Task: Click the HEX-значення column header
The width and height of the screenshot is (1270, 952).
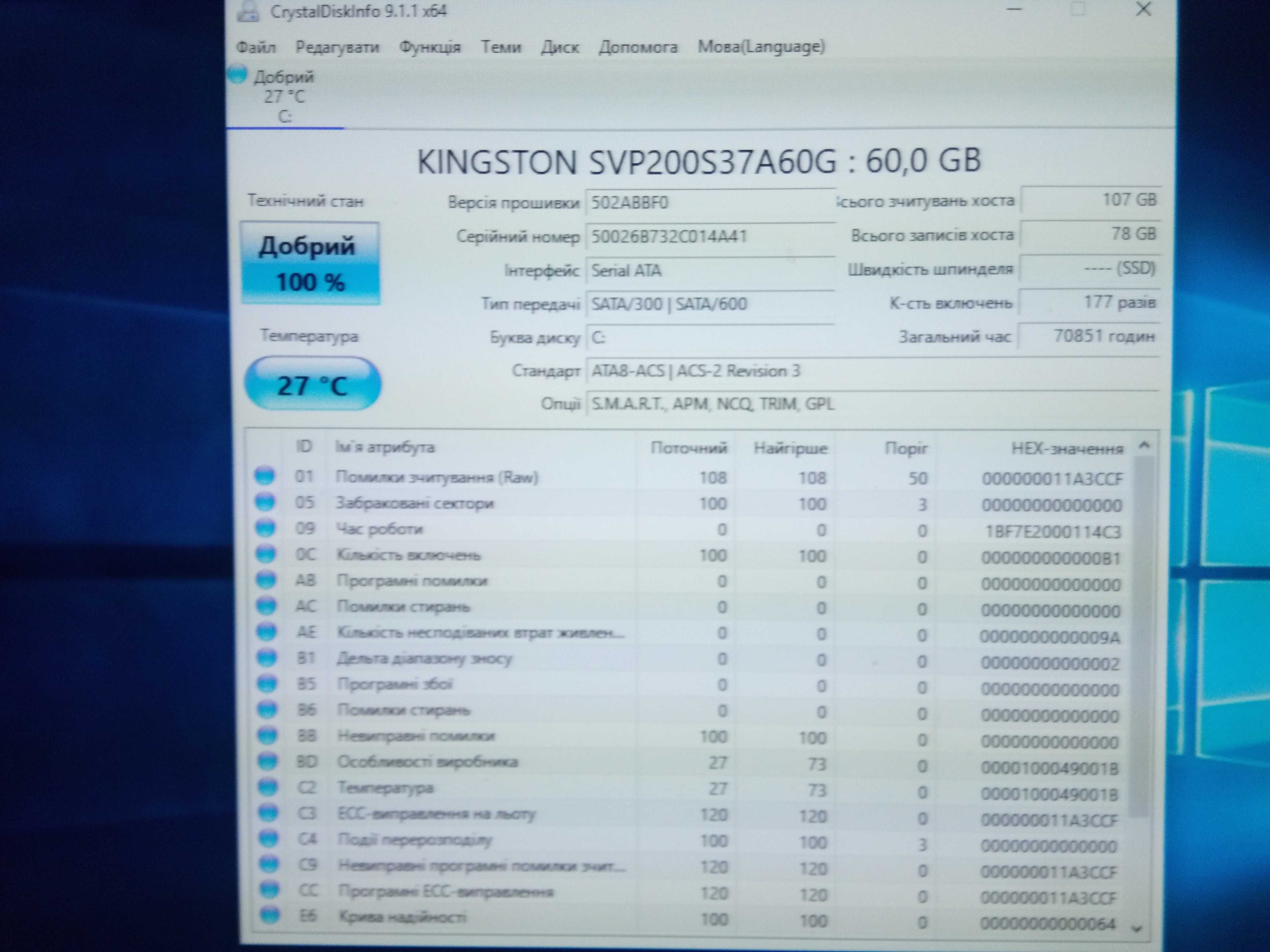Action: coord(1067,449)
